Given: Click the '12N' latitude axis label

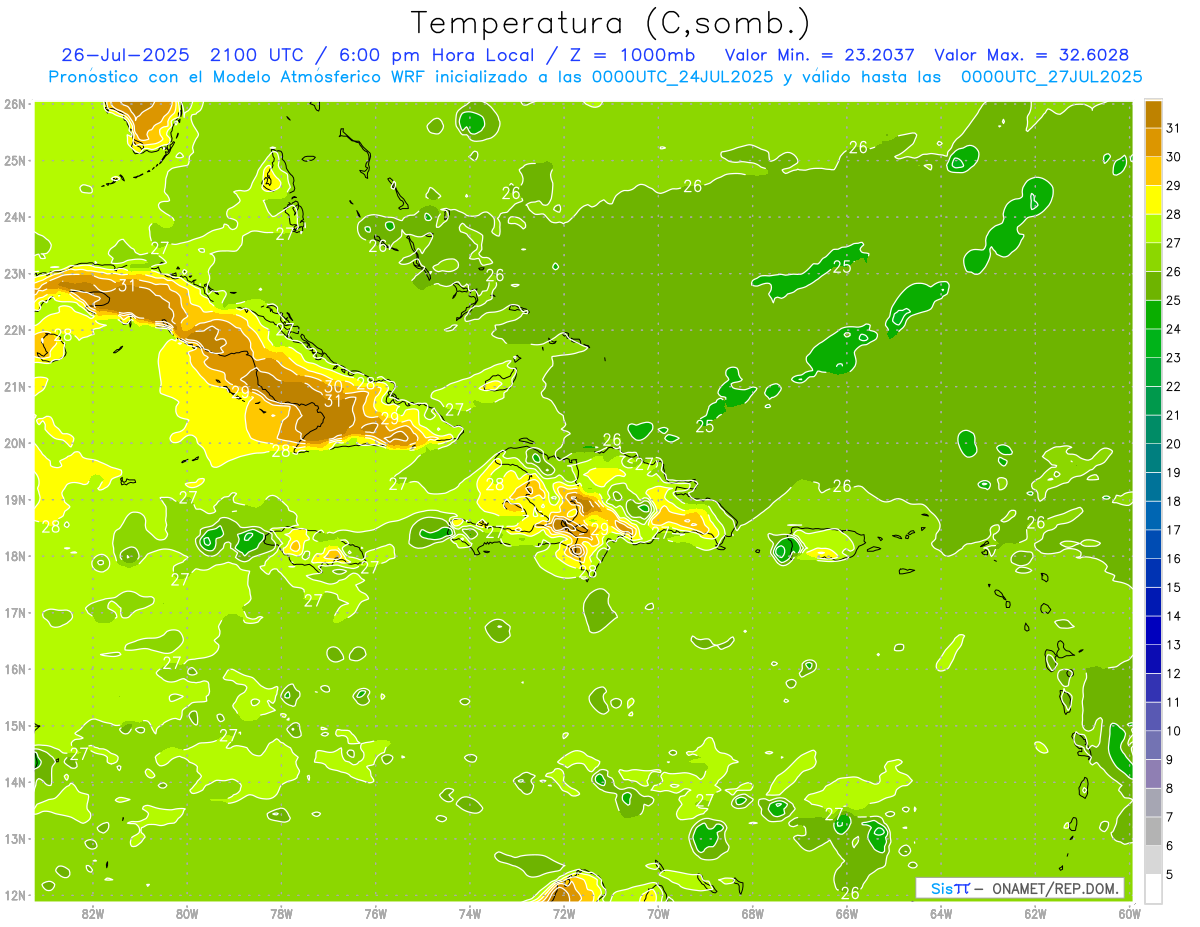Looking at the screenshot, I should click(14, 895).
